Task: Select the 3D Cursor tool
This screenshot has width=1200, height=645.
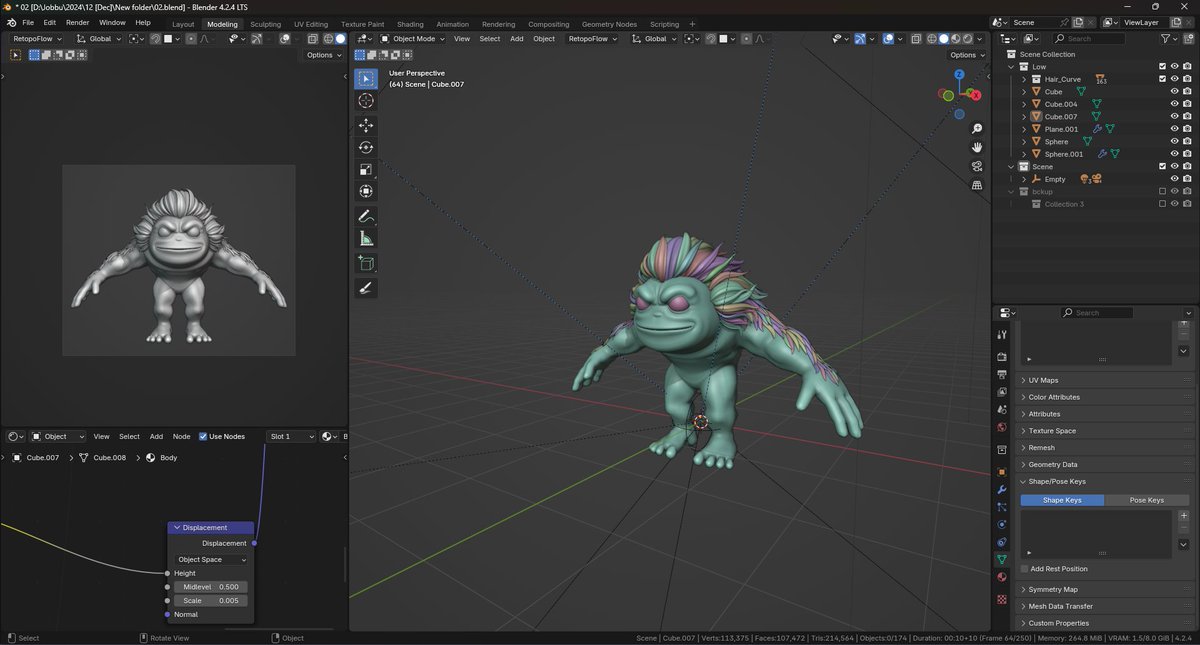Action: click(366, 100)
